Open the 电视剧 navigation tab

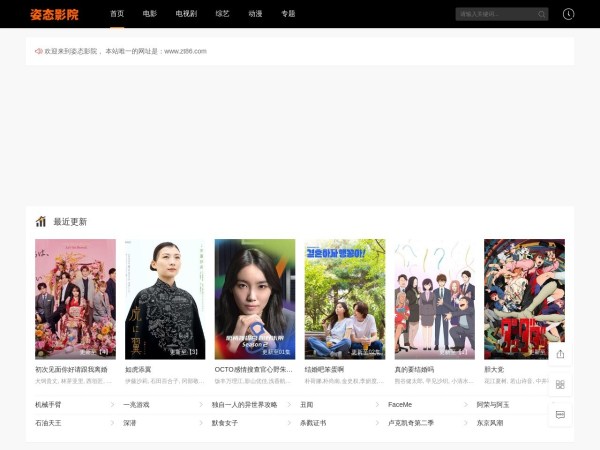tap(186, 14)
